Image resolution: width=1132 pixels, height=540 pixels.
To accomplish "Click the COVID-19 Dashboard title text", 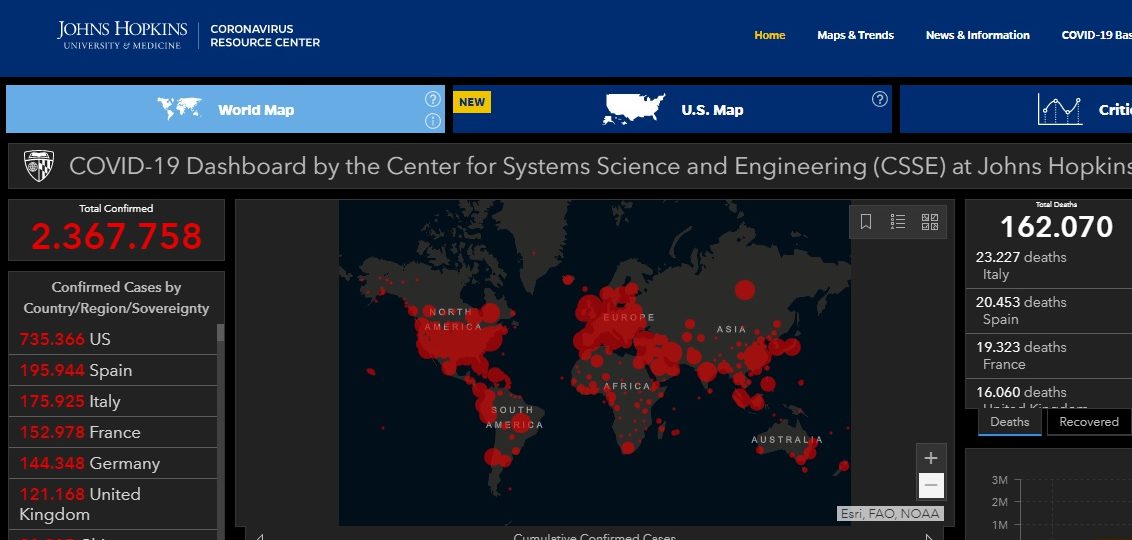I will [x=601, y=166].
